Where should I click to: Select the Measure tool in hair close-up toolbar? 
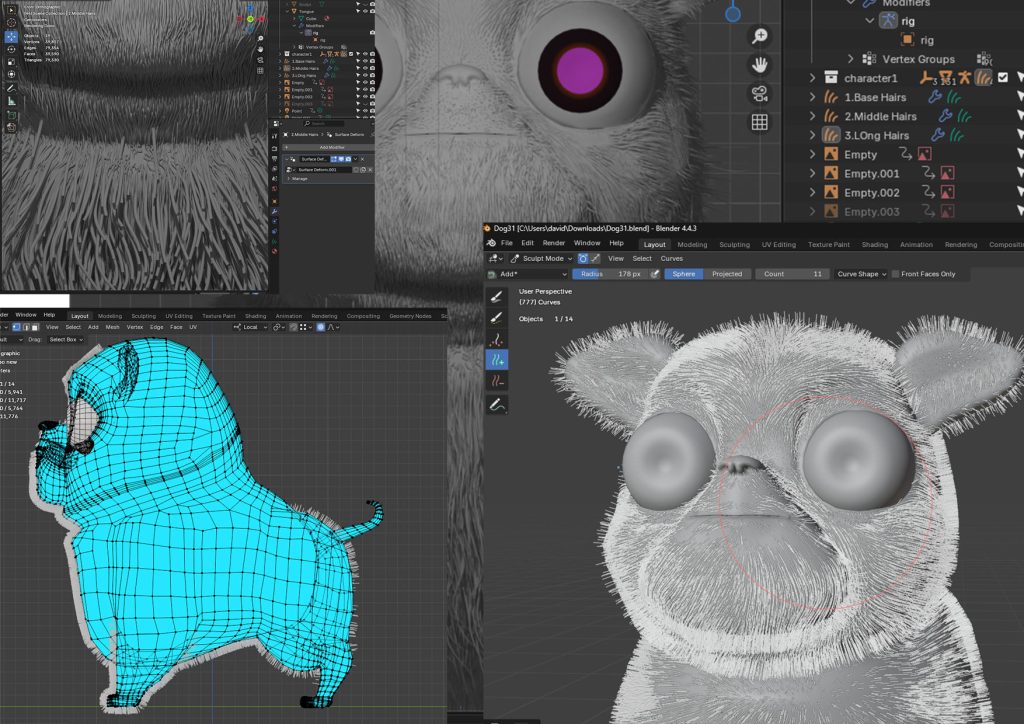click(11, 101)
